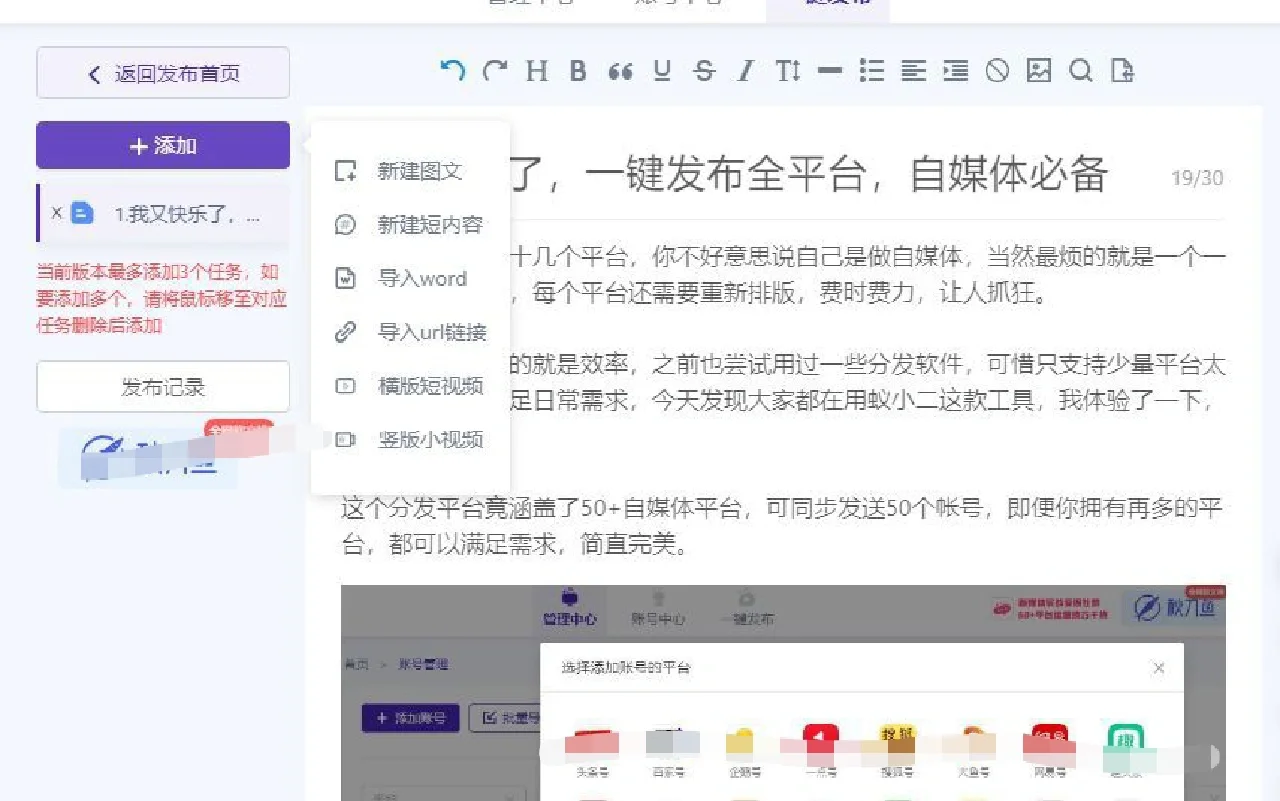This screenshot has width=1280, height=801.
Task: Toggle underline formatting
Action: (x=661, y=71)
